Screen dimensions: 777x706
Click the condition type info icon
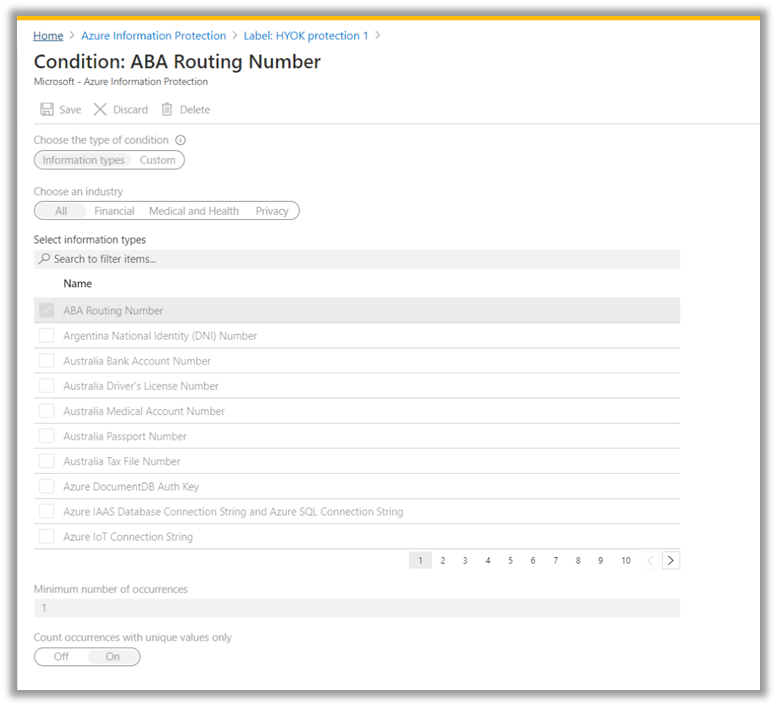(x=181, y=140)
